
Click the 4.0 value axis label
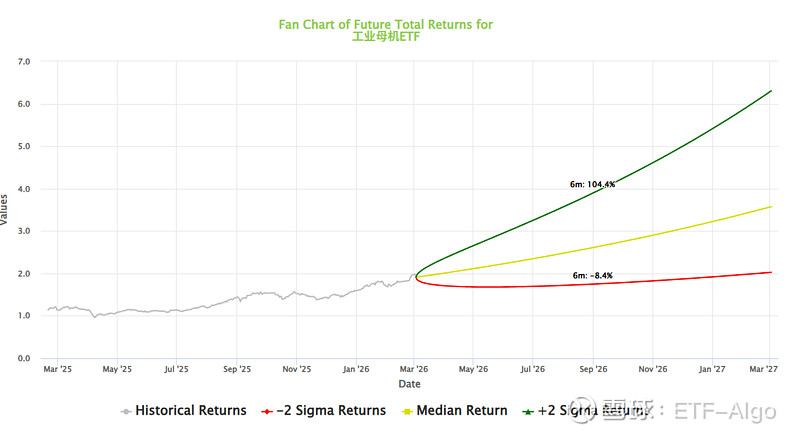click(24, 189)
